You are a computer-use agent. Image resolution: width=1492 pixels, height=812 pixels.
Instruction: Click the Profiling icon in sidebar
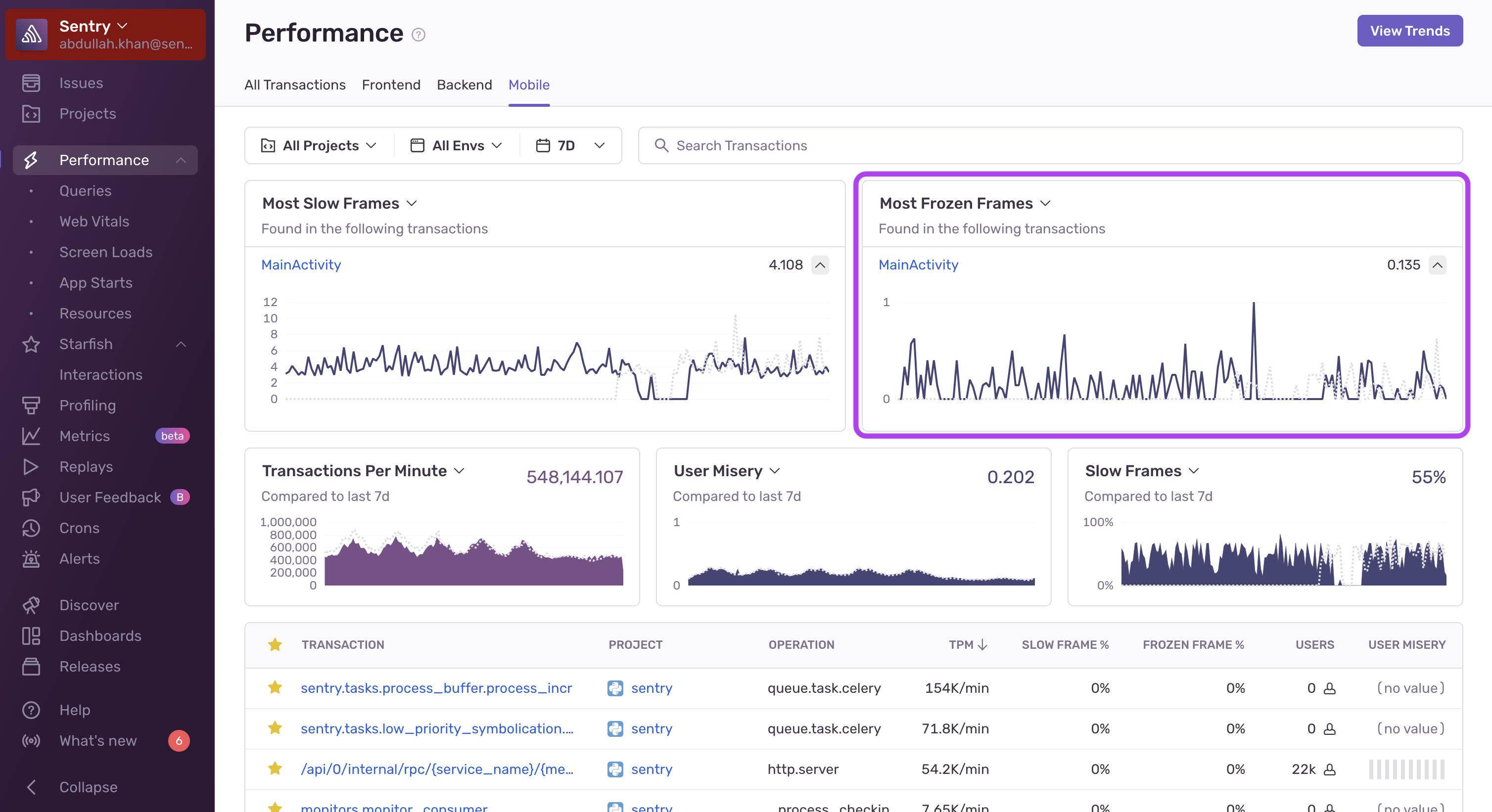tap(31, 406)
